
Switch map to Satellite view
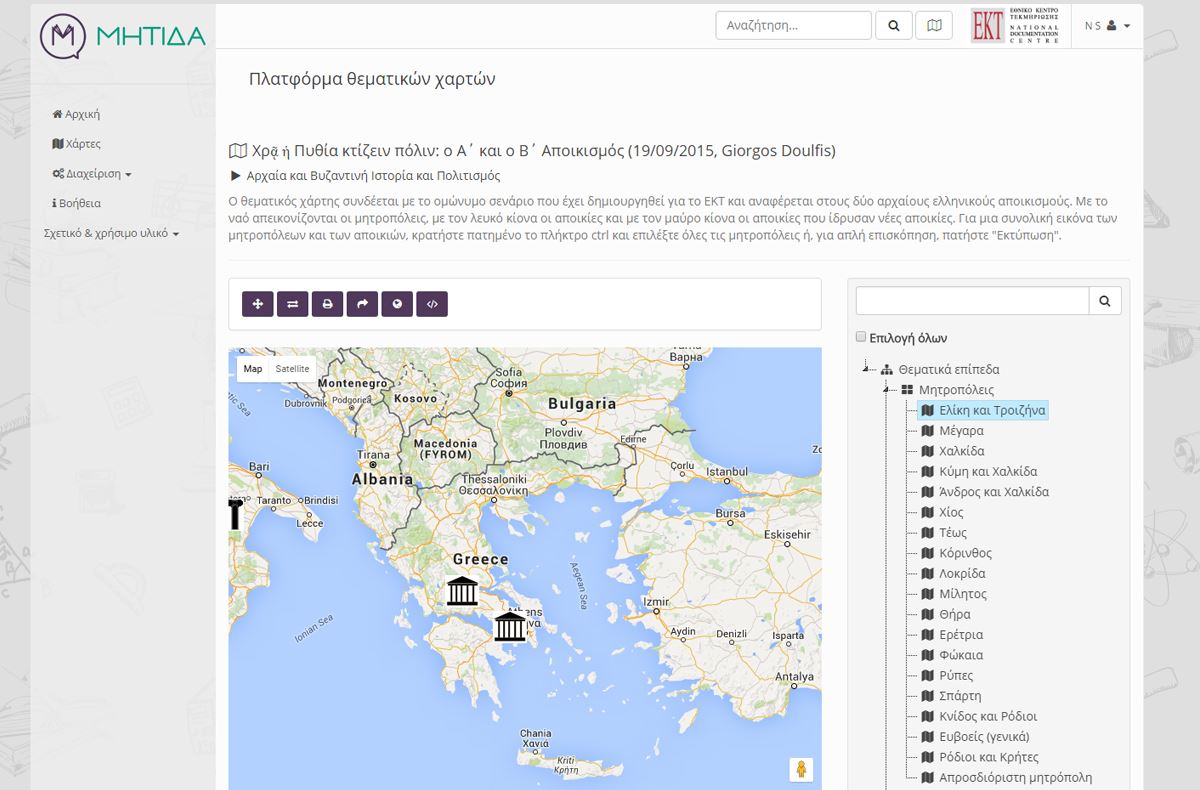[292, 369]
